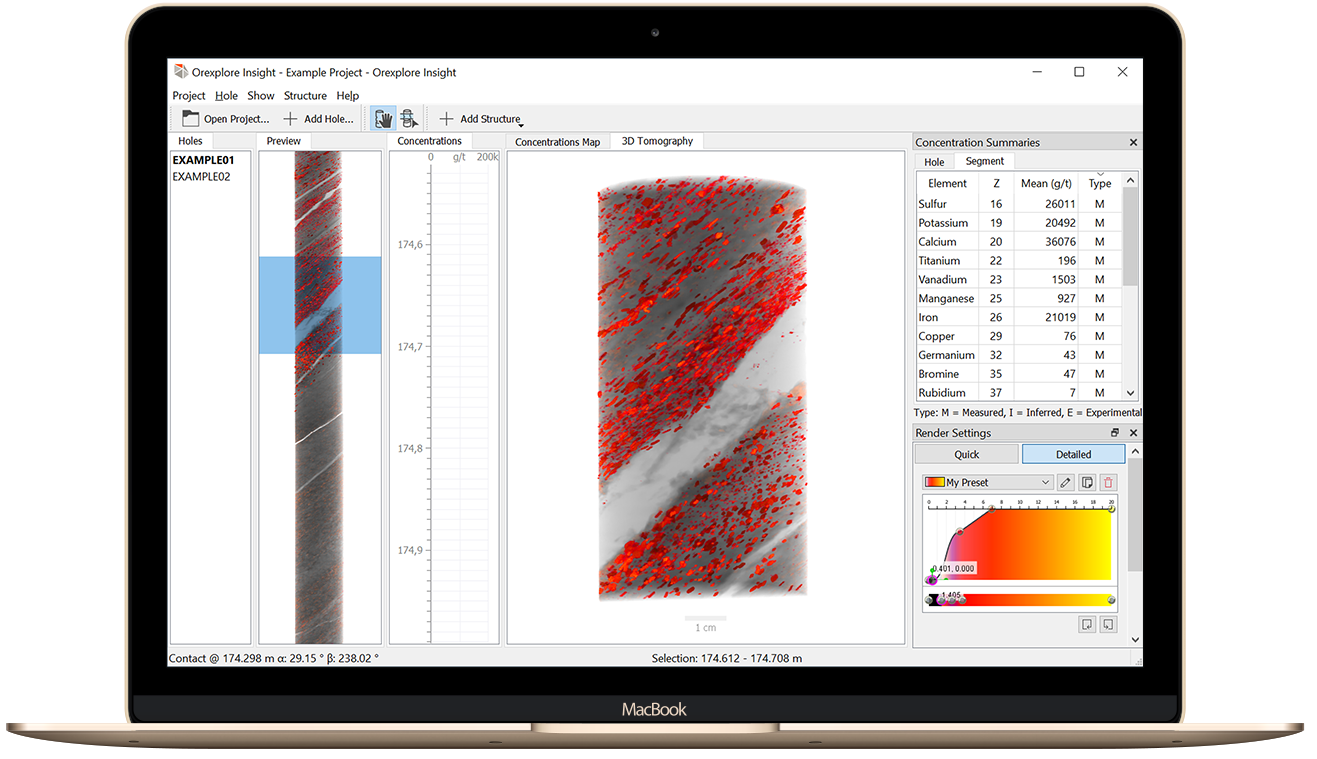Select the core pan/hand tool

383,118
